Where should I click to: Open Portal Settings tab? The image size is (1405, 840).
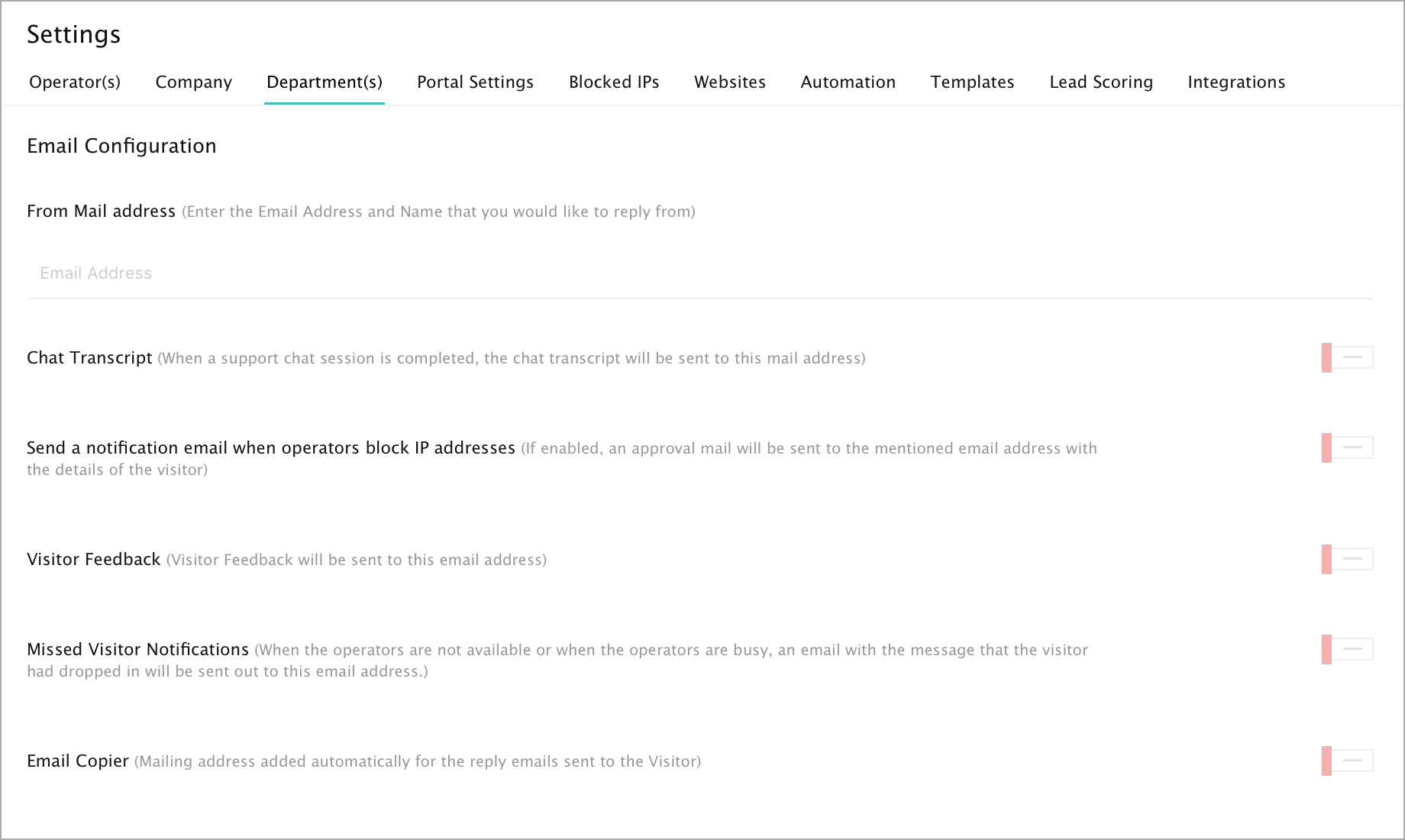click(475, 82)
